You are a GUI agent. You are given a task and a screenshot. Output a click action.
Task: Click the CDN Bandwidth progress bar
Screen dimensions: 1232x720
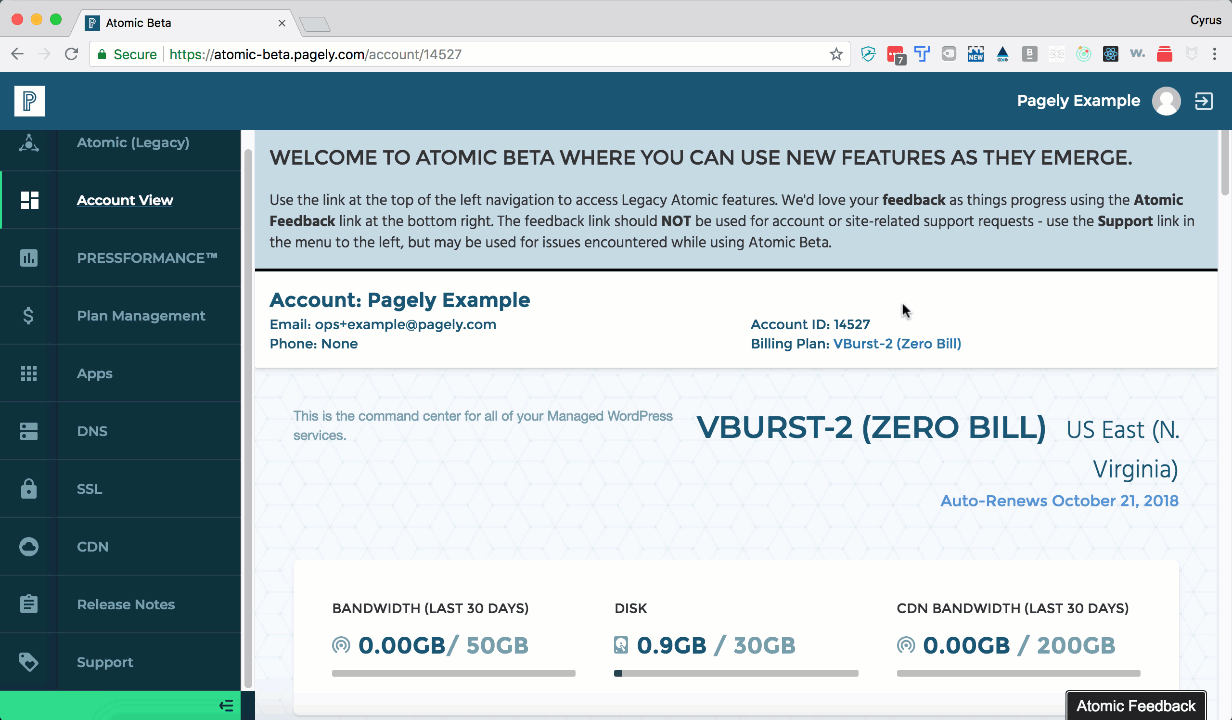pos(1018,673)
